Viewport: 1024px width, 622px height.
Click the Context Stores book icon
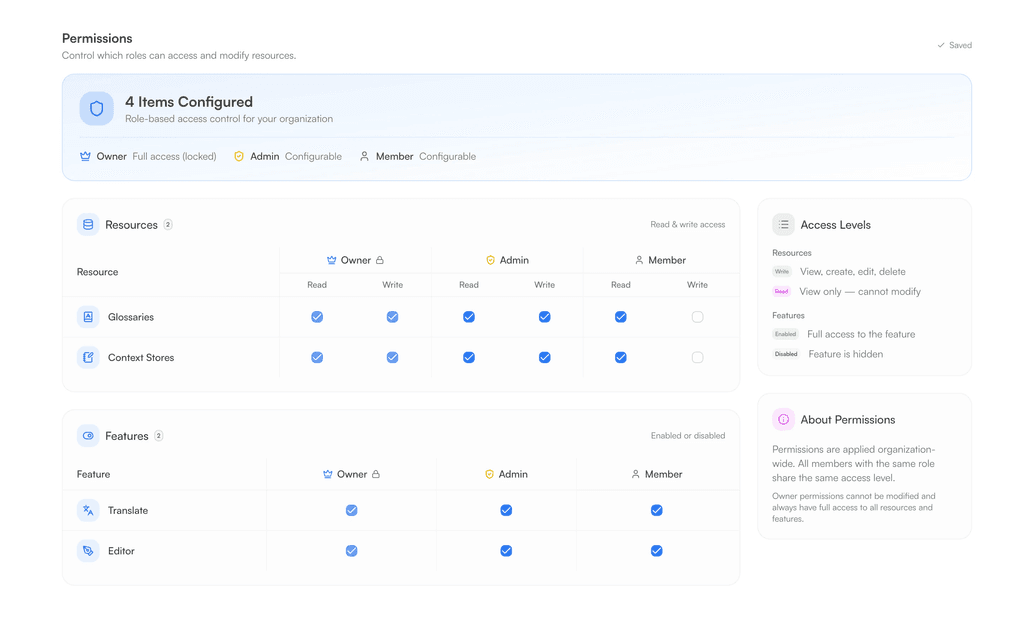[89, 357]
